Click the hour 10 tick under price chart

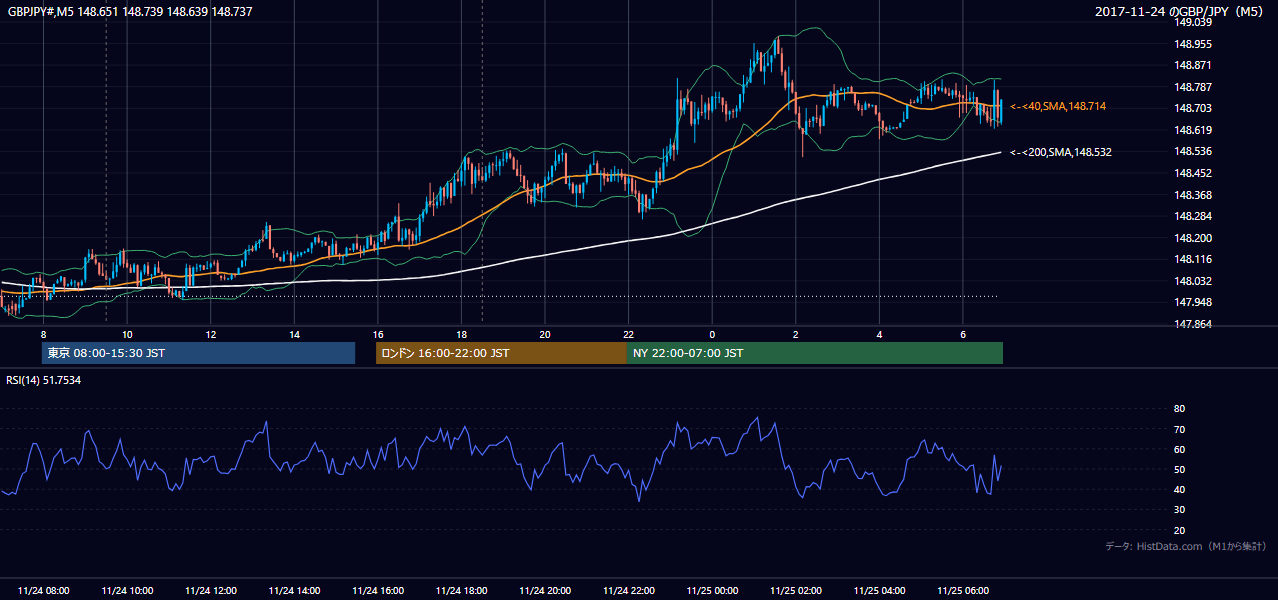127,334
